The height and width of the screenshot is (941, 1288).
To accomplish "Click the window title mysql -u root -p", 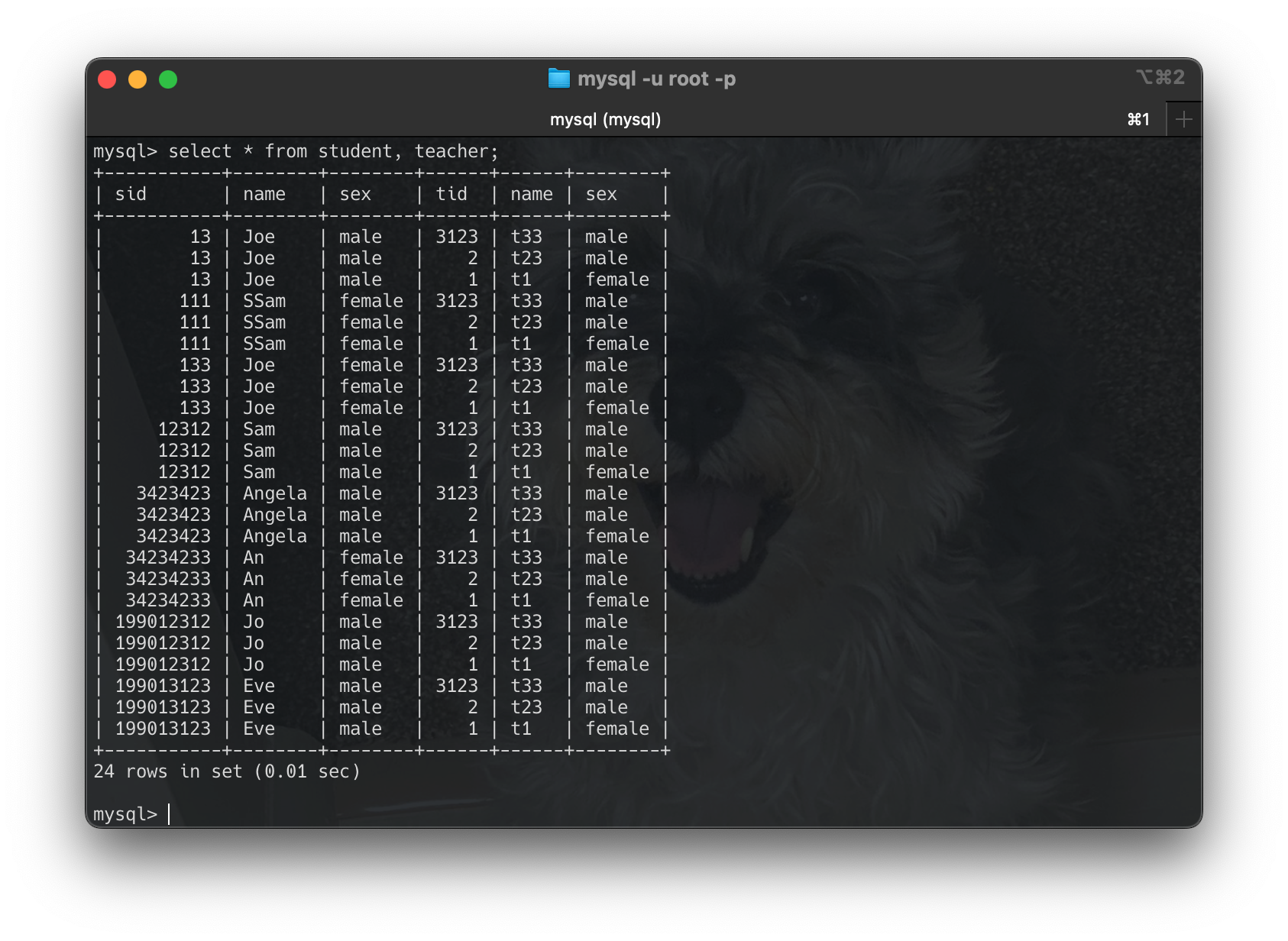I will (659, 78).
